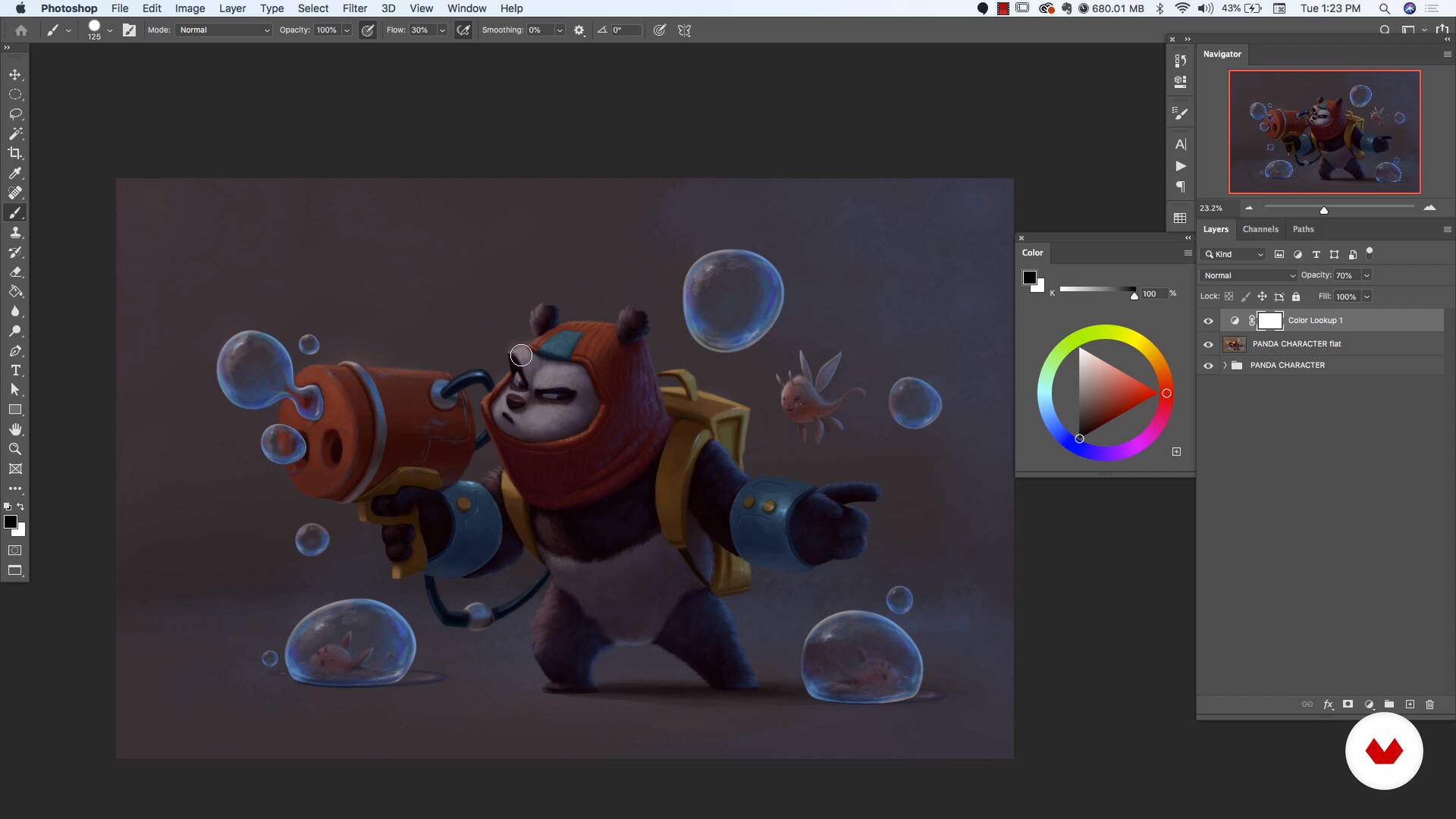Image resolution: width=1456 pixels, height=819 pixels.
Task: Click the New adjustment layer icon
Action: 1369,704
